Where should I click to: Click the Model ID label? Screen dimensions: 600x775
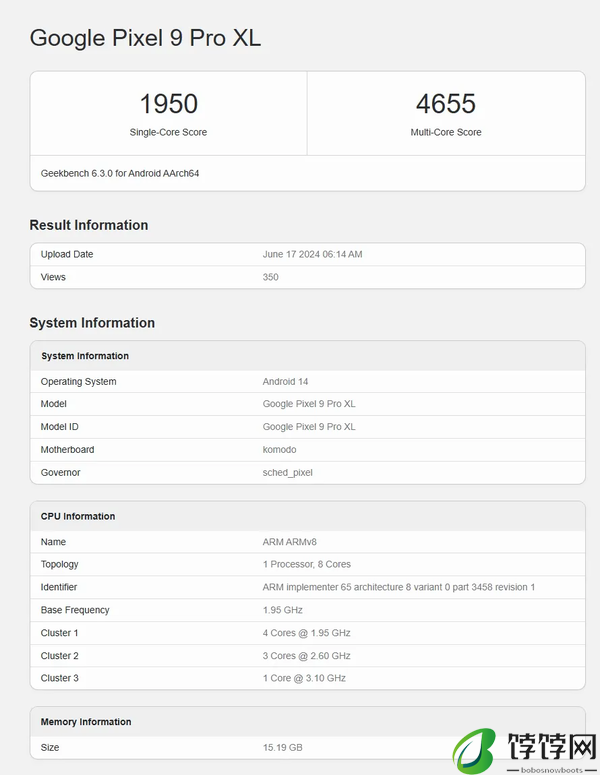coord(59,427)
